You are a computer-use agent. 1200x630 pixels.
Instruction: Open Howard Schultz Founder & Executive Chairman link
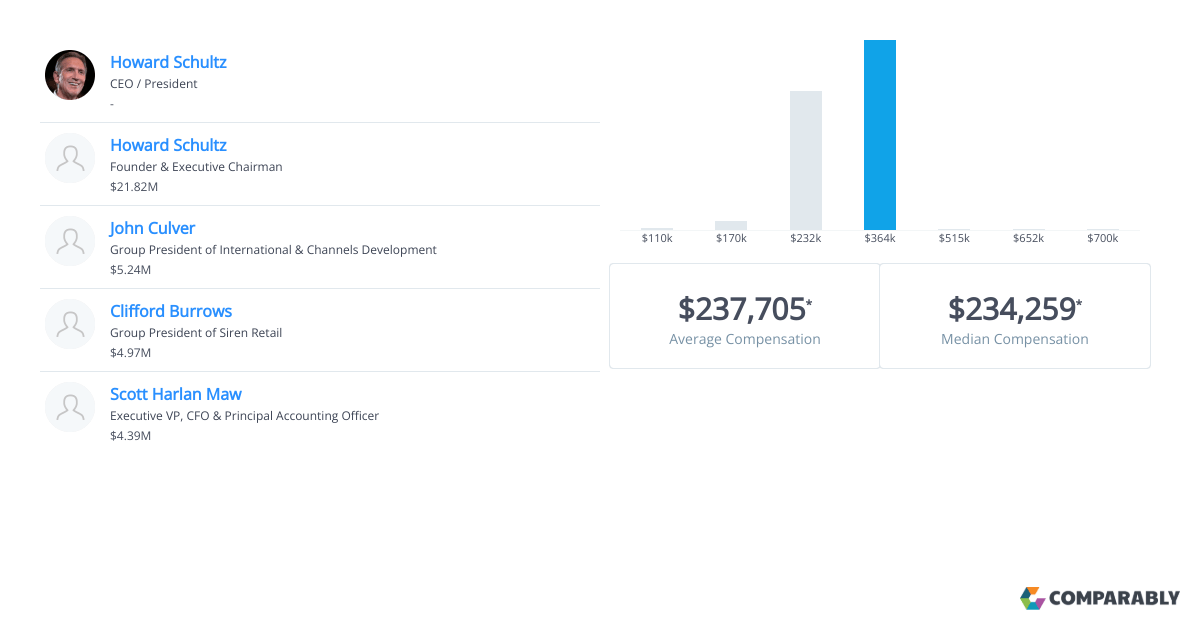point(168,145)
